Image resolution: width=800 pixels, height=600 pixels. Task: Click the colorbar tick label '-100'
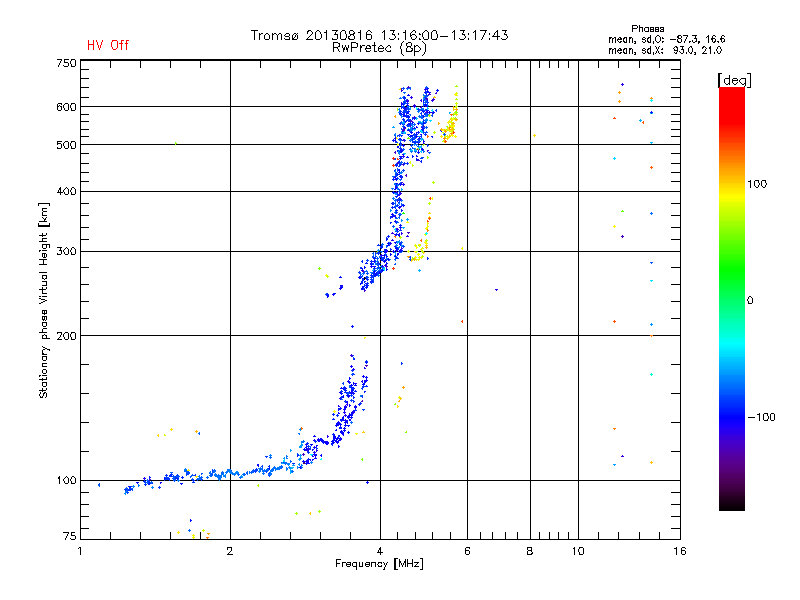[x=761, y=417]
